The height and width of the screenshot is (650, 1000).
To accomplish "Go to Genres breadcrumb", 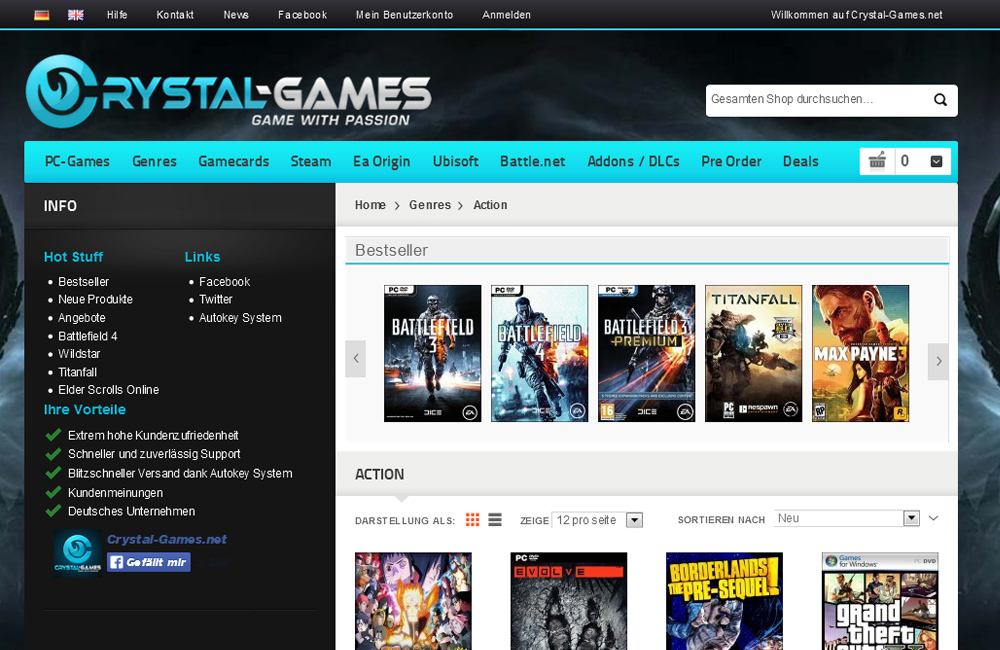I will click(430, 205).
